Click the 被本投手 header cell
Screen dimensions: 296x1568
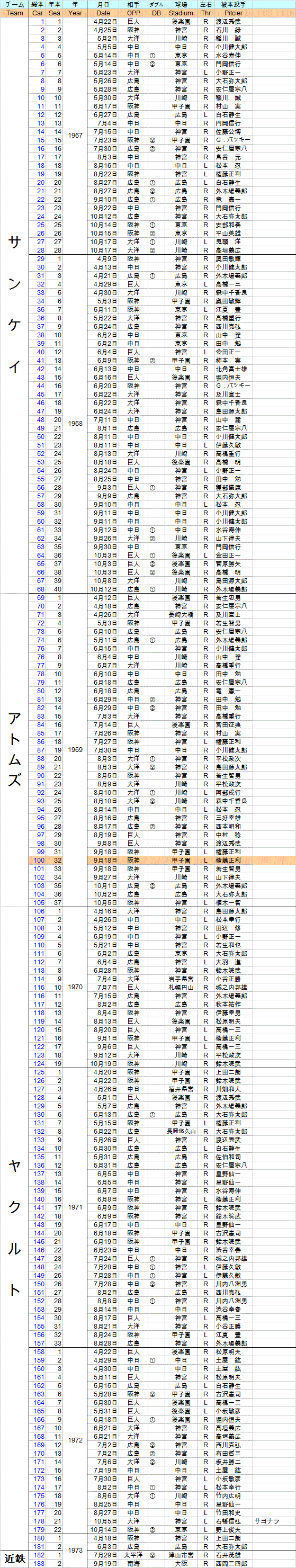pos(234,4)
